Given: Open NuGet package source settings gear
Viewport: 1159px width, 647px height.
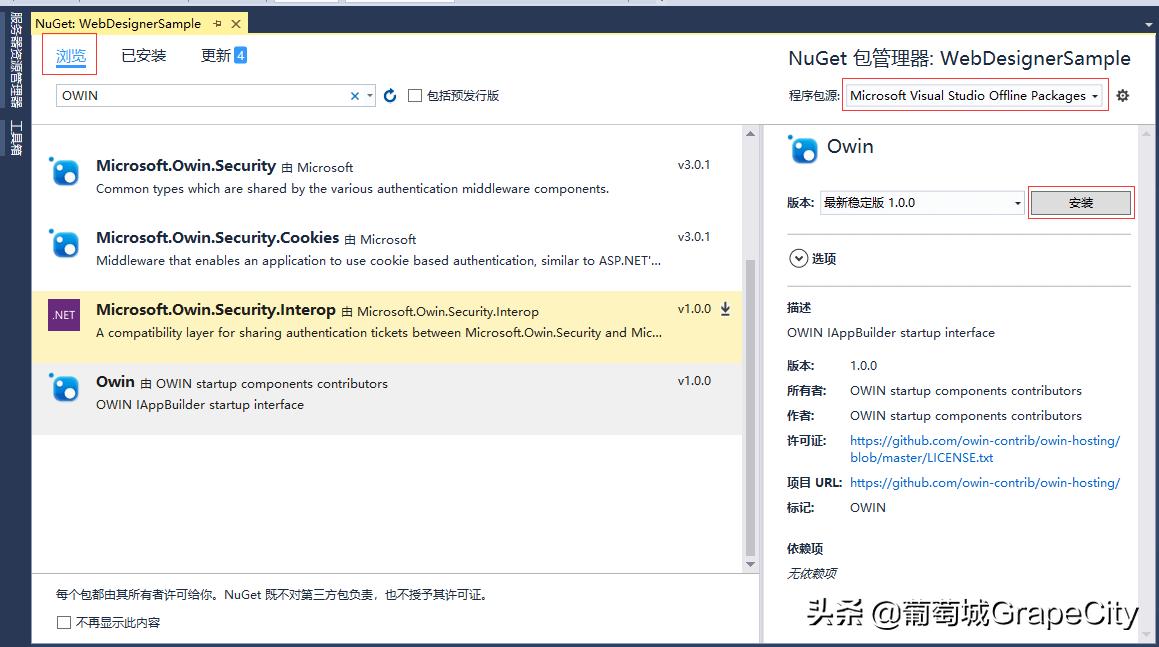Looking at the screenshot, I should click(x=1122, y=94).
